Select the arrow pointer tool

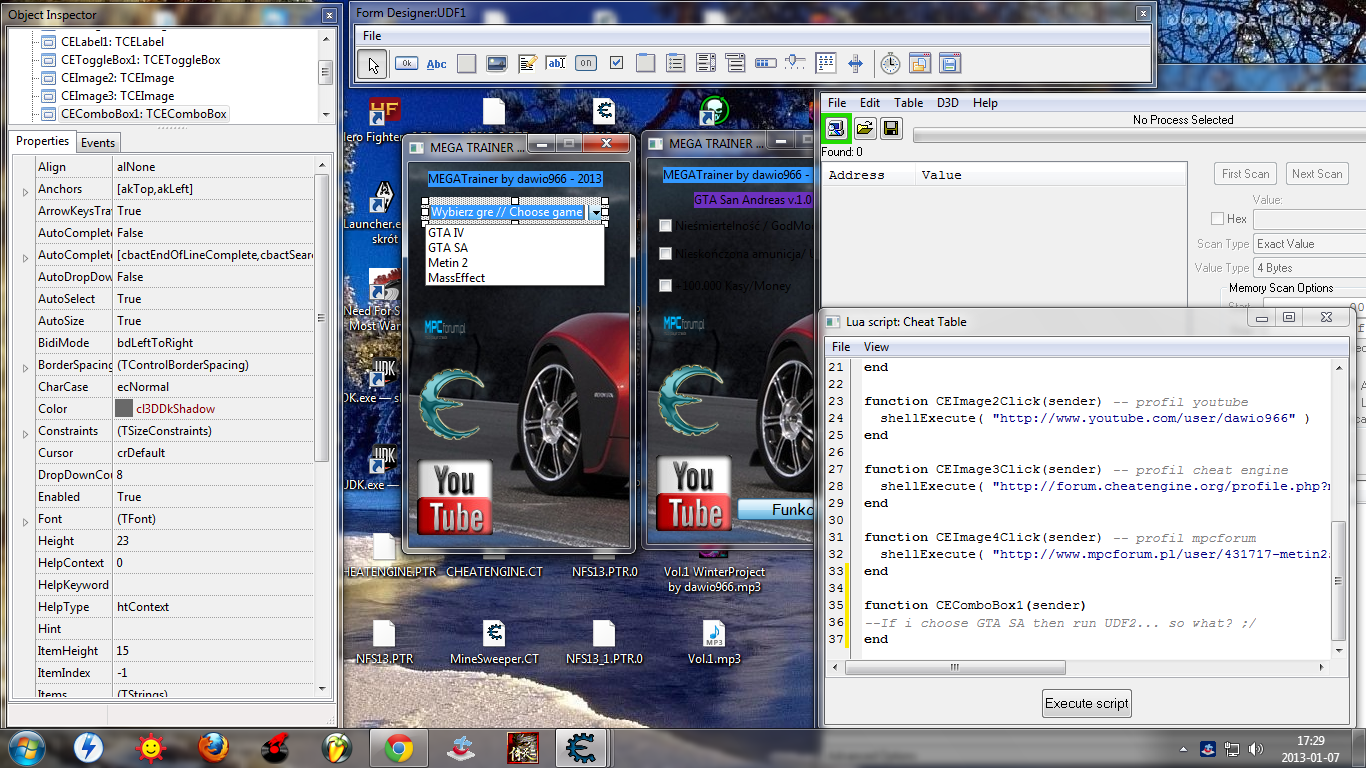[x=373, y=64]
